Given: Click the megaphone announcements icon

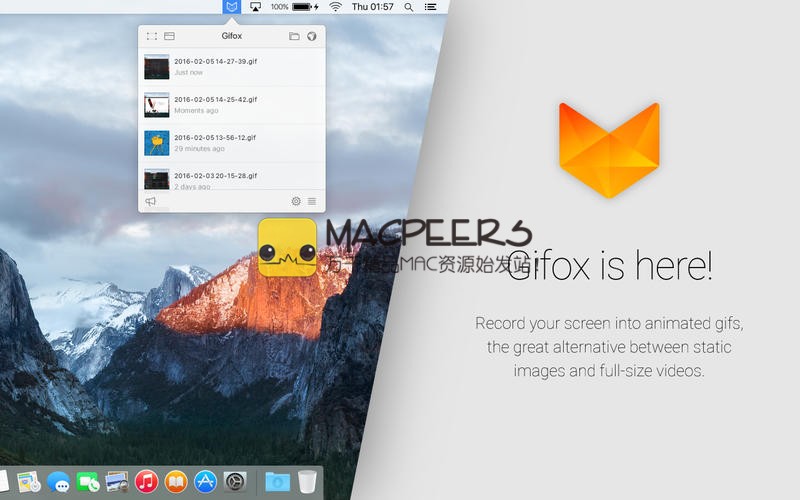Looking at the screenshot, I should coord(151,201).
